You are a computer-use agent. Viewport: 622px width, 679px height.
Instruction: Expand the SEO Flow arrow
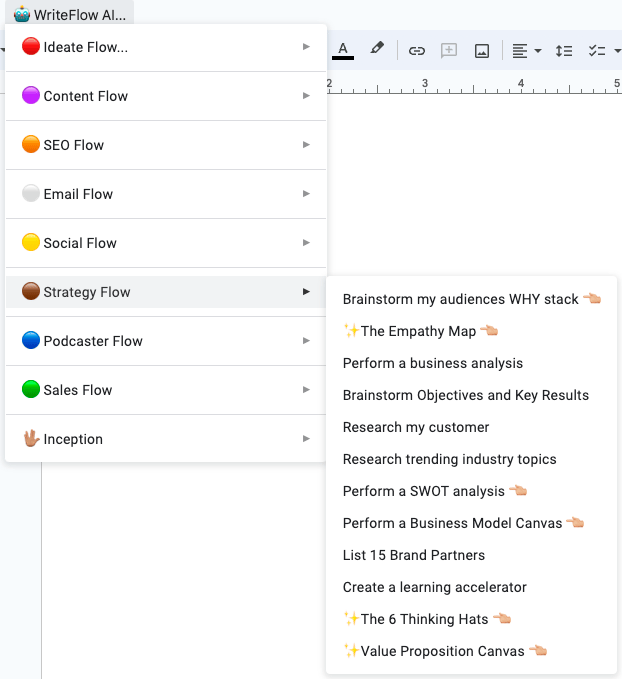pyautogui.click(x=306, y=144)
